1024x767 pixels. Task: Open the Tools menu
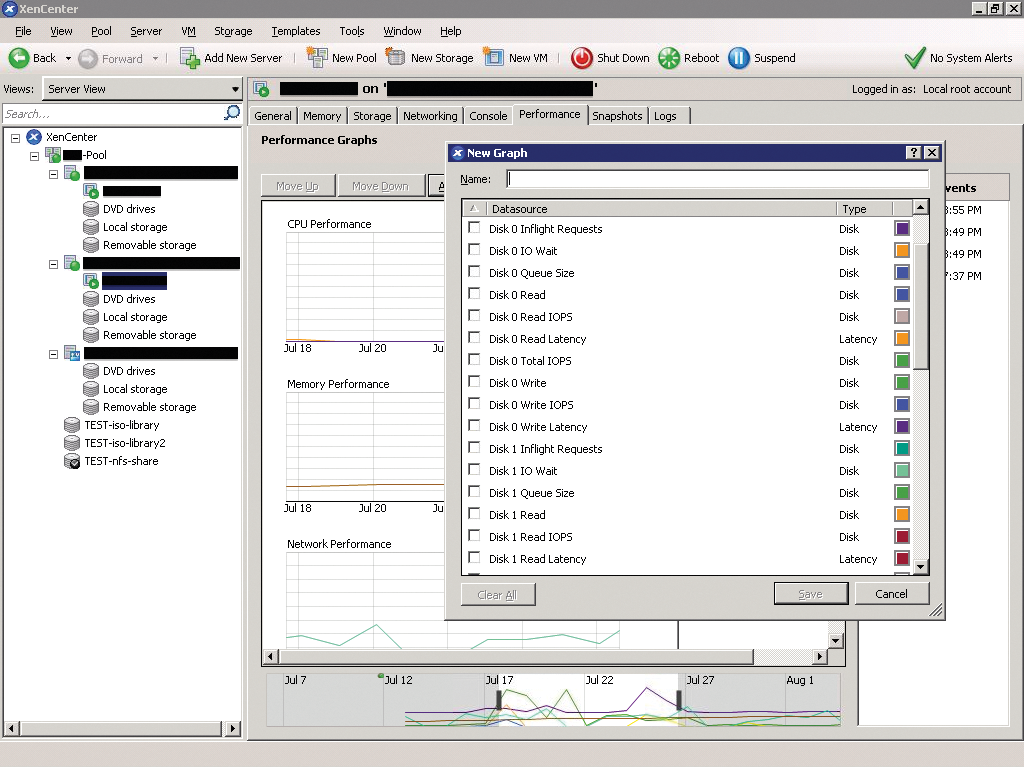coord(351,31)
